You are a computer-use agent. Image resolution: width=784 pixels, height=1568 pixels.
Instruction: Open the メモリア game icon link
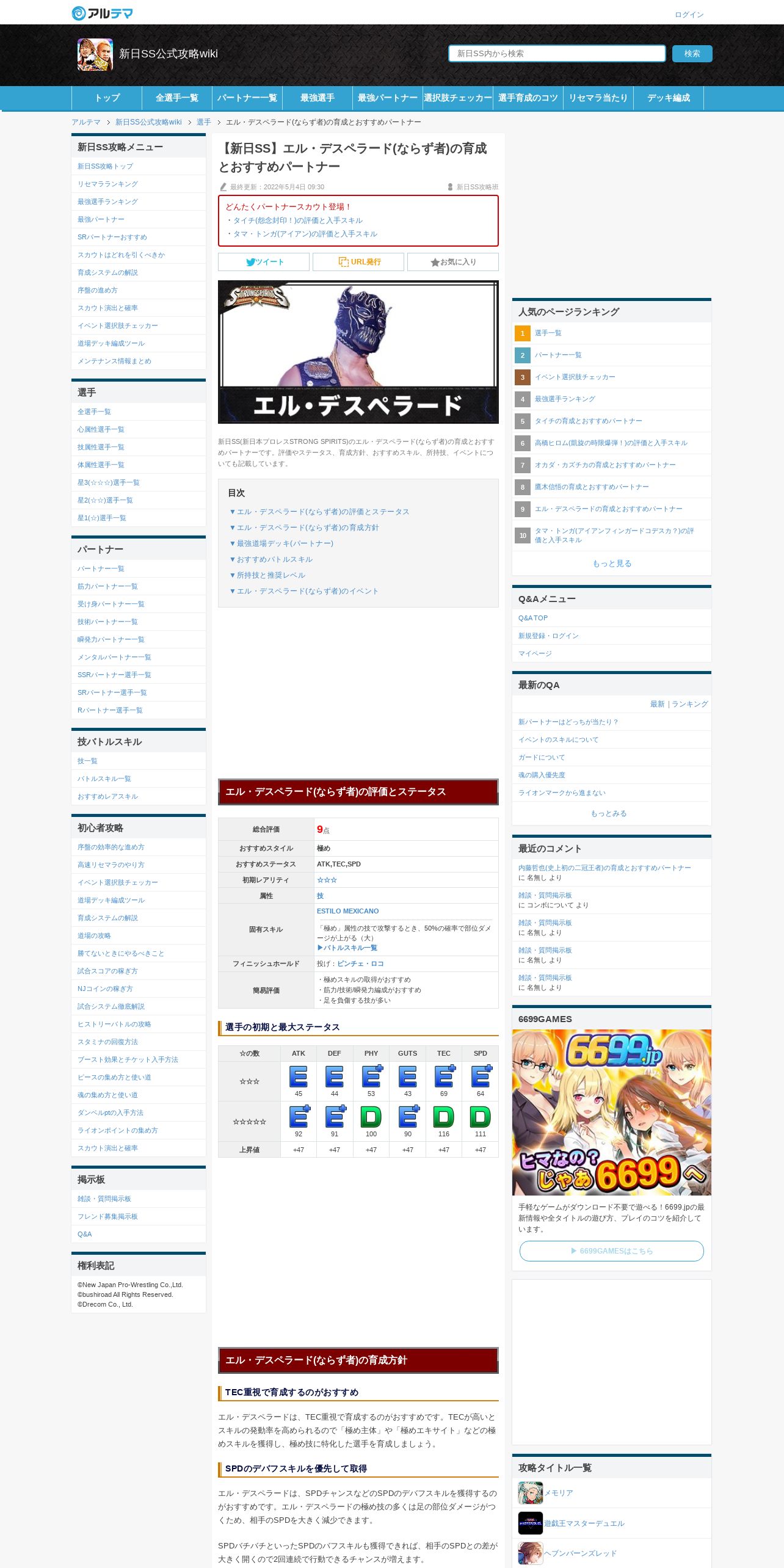click(530, 1493)
